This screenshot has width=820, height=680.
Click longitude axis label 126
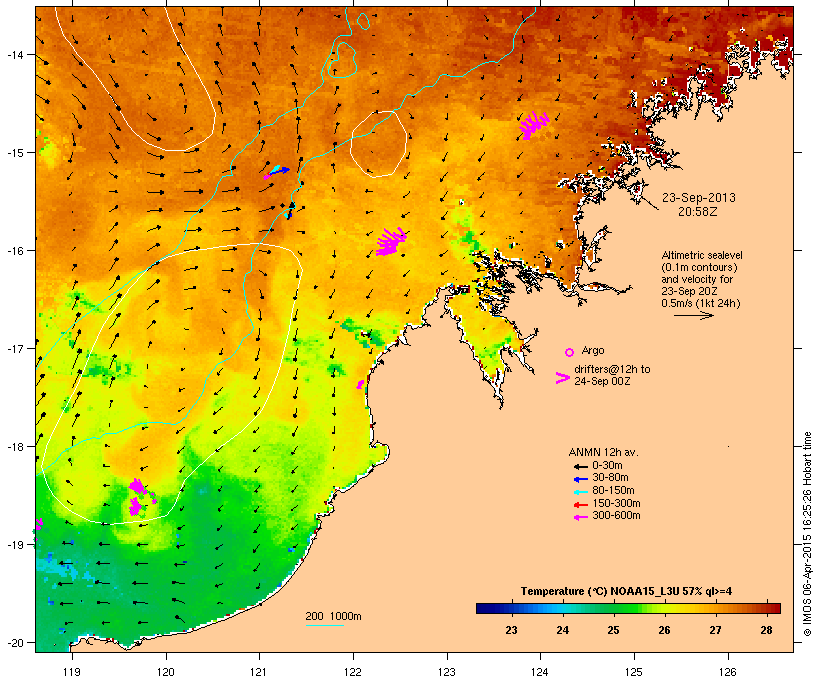(727, 672)
